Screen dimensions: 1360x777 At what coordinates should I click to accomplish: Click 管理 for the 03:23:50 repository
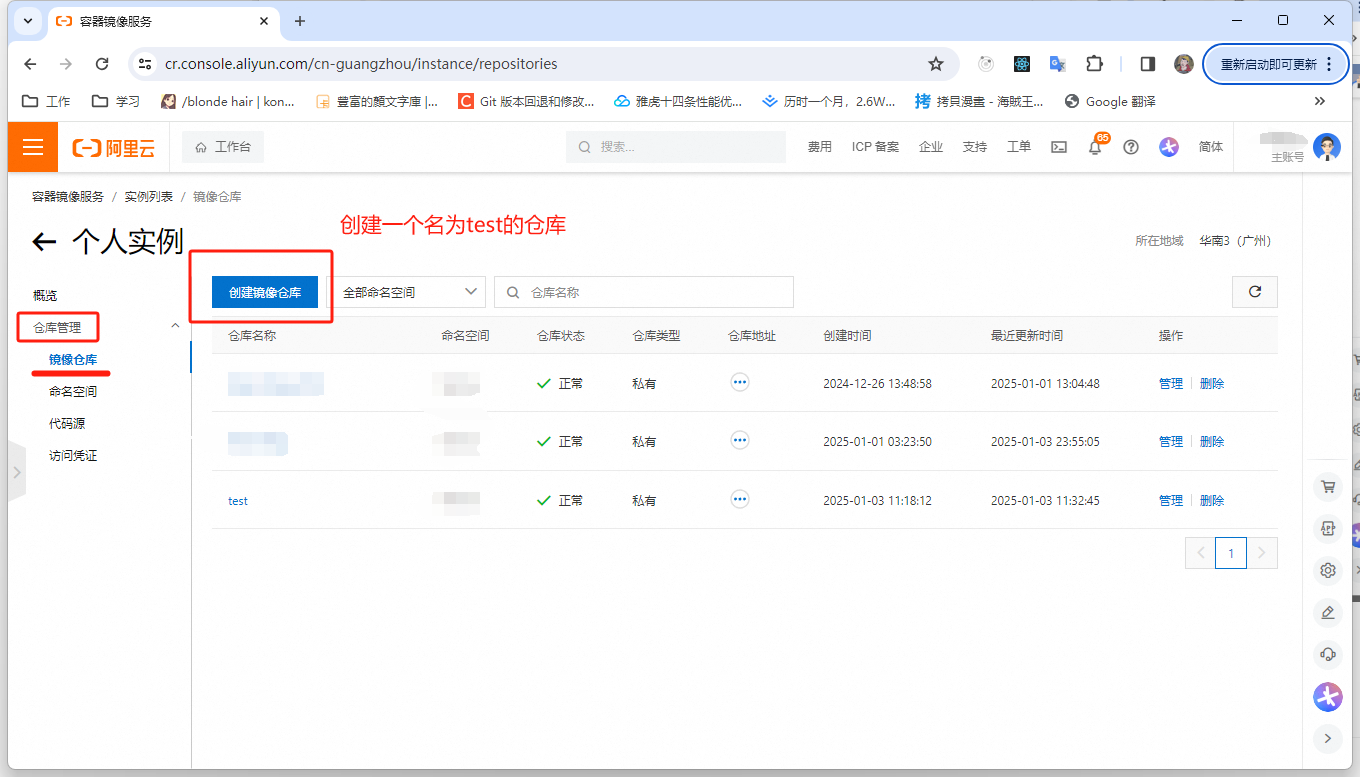tap(1171, 441)
